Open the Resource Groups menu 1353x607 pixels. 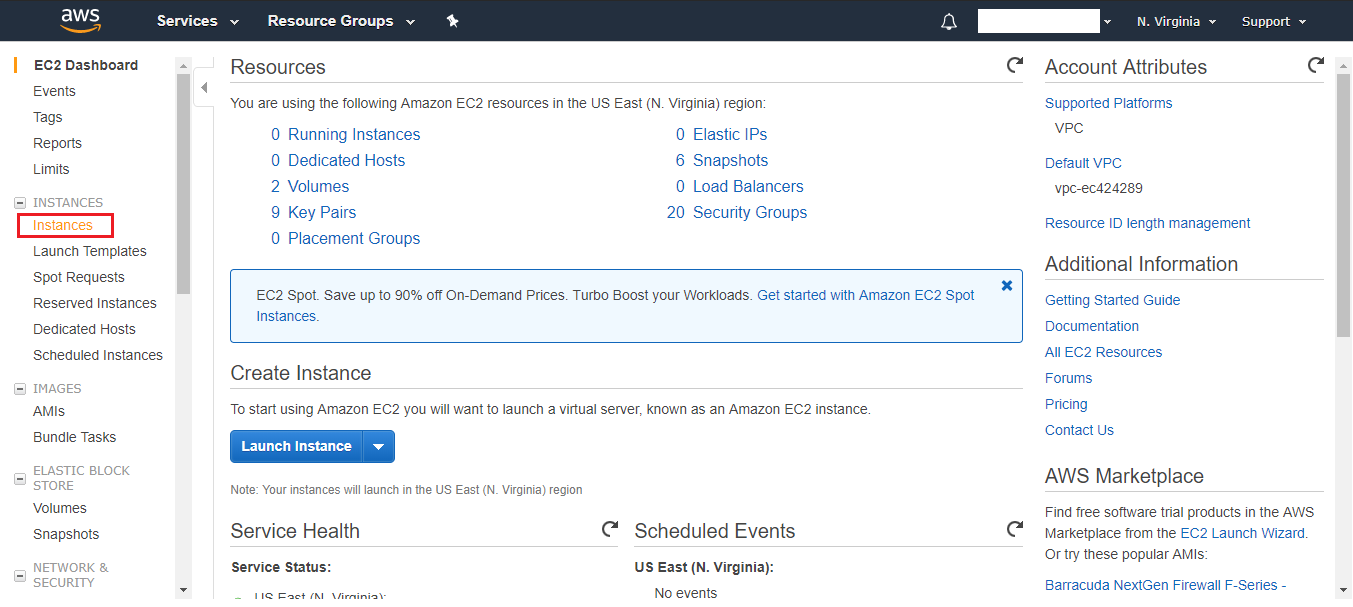341,21
